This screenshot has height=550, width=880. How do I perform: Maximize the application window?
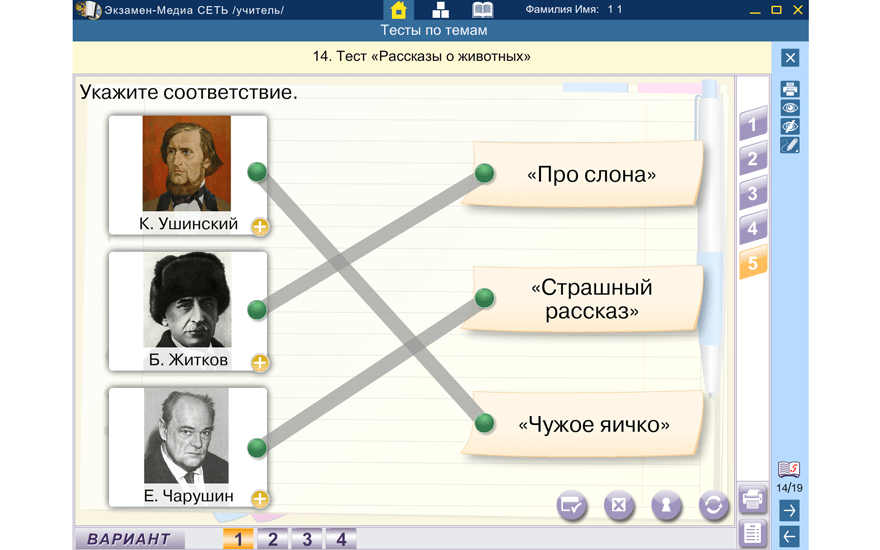(x=776, y=10)
